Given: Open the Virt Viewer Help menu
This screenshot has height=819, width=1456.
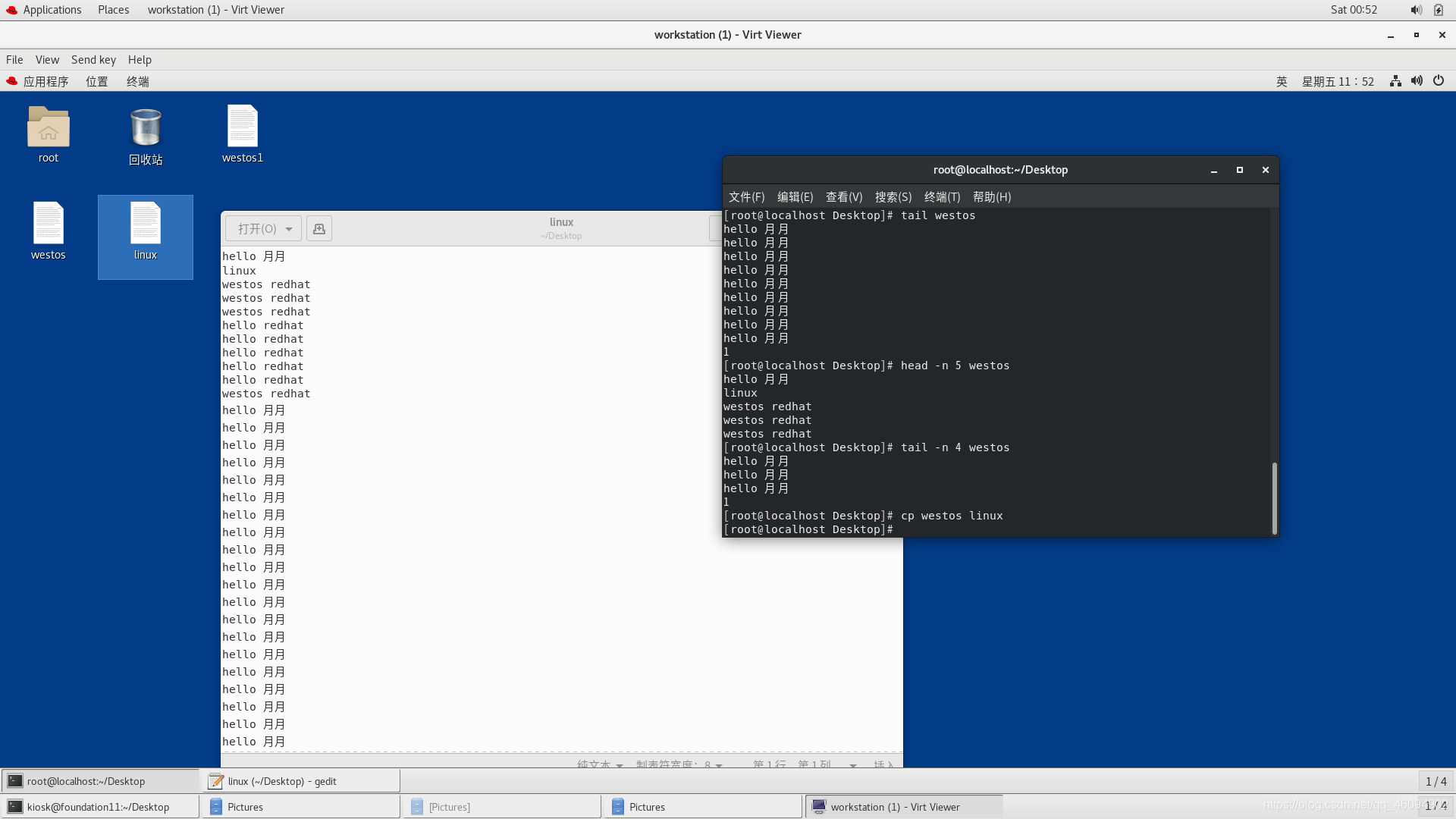Looking at the screenshot, I should (140, 59).
